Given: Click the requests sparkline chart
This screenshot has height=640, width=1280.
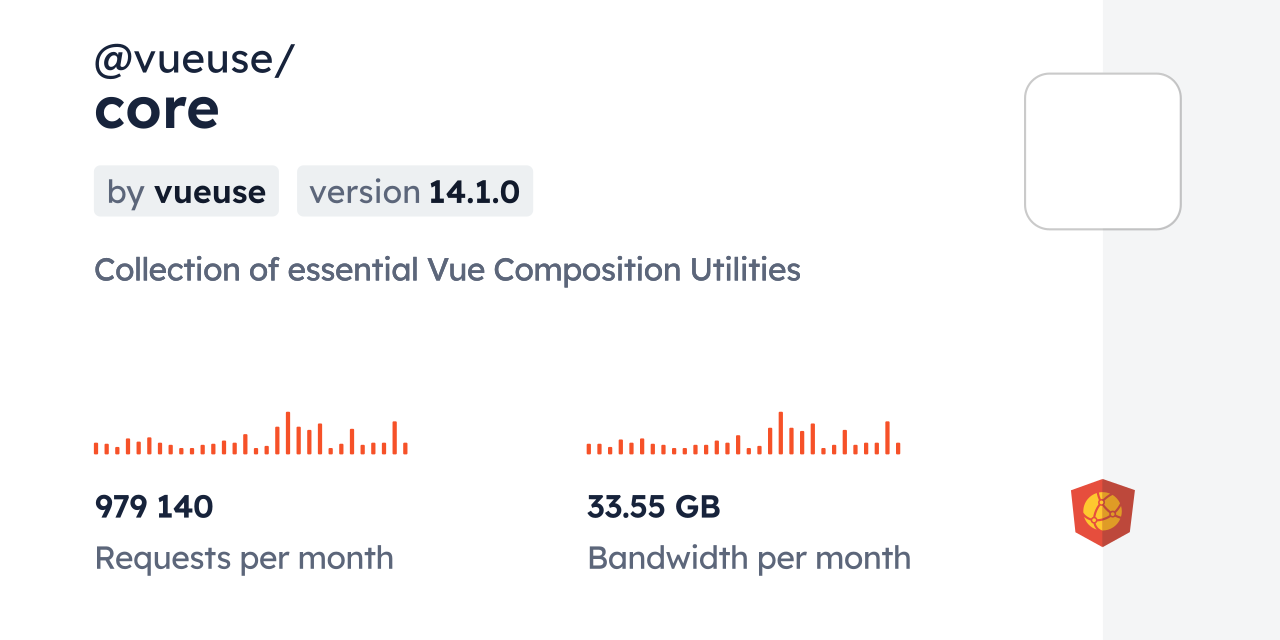Looking at the screenshot, I should point(250,435).
